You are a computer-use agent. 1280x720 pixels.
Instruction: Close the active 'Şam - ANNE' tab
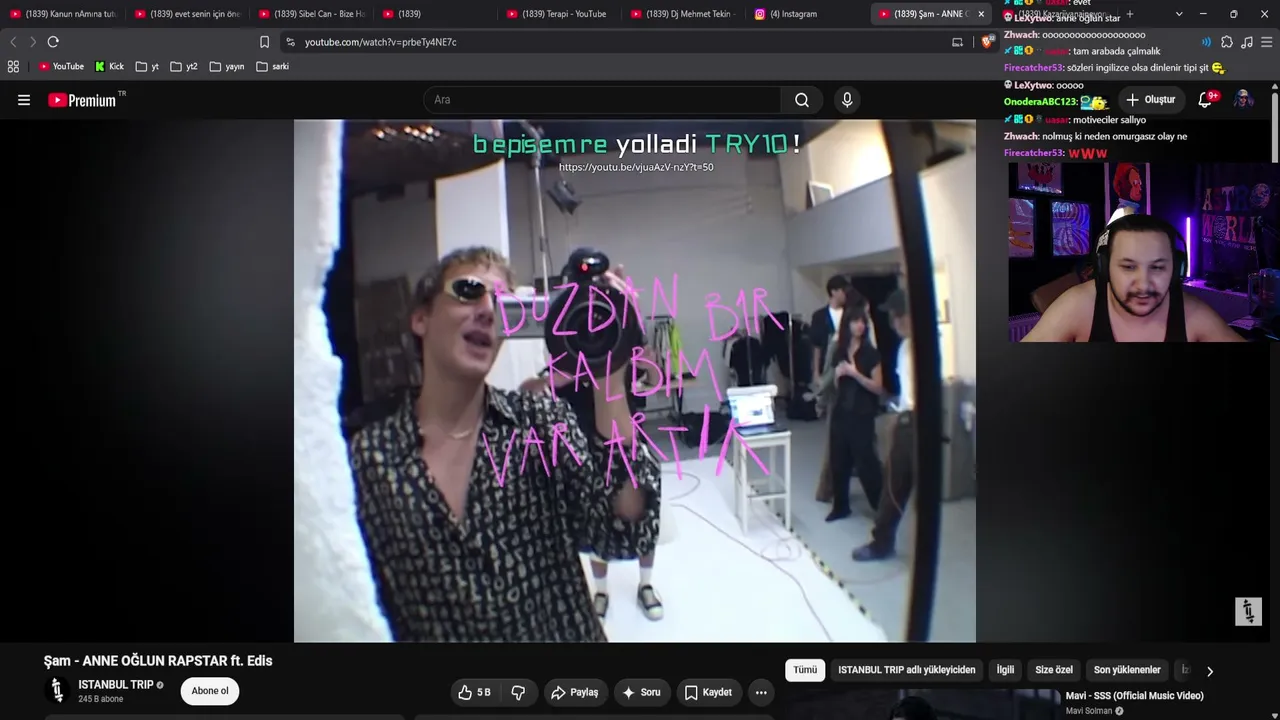pyautogui.click(x=981, y=14)
